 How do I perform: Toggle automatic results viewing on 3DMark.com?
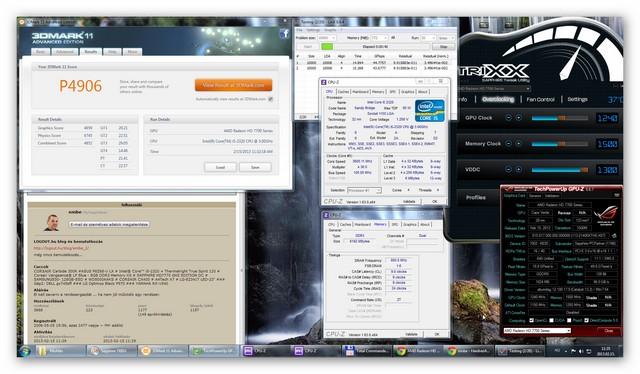[x=270, y=99]
